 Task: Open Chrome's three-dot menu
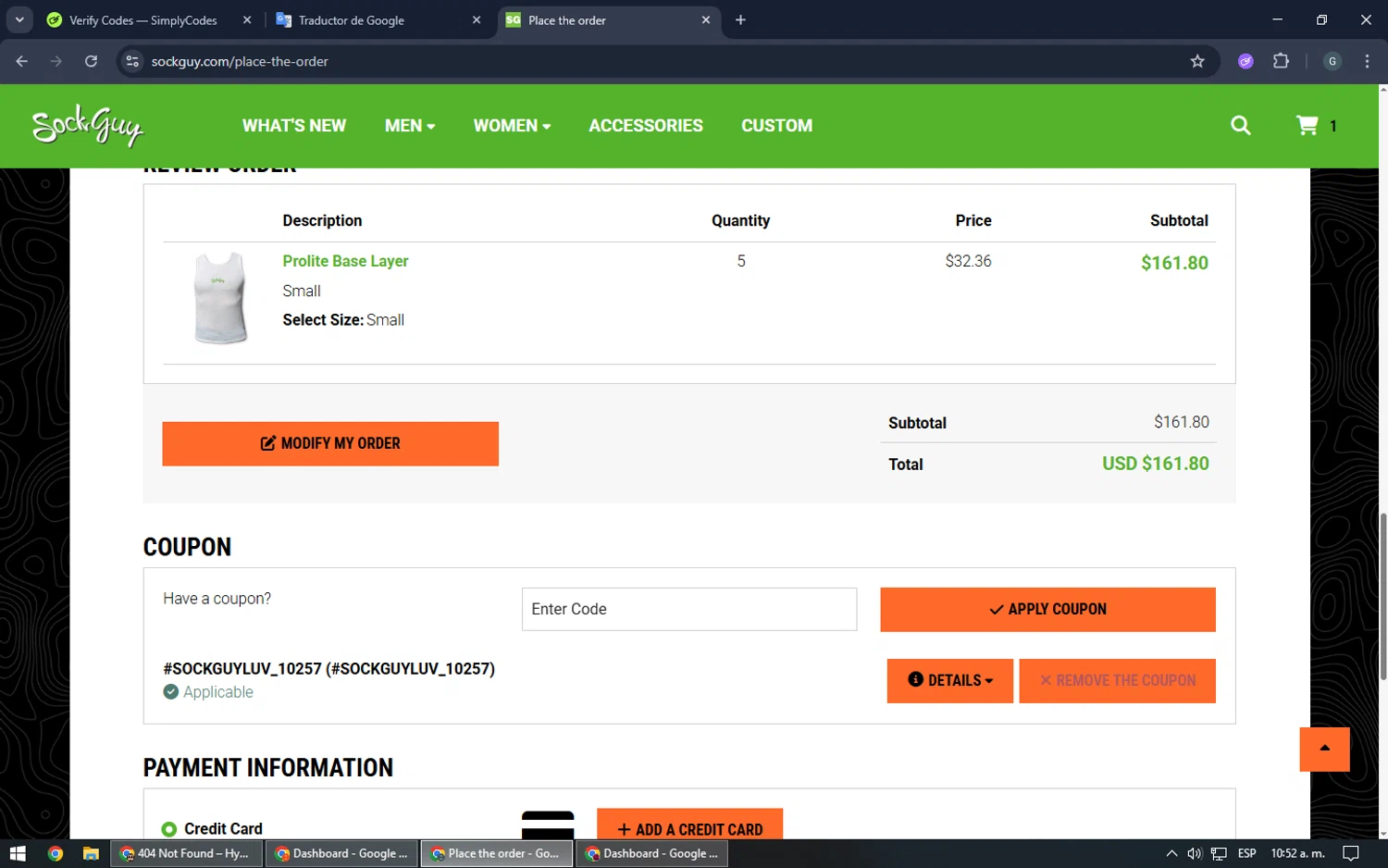pyautogui.click(x=1367, y=61)
